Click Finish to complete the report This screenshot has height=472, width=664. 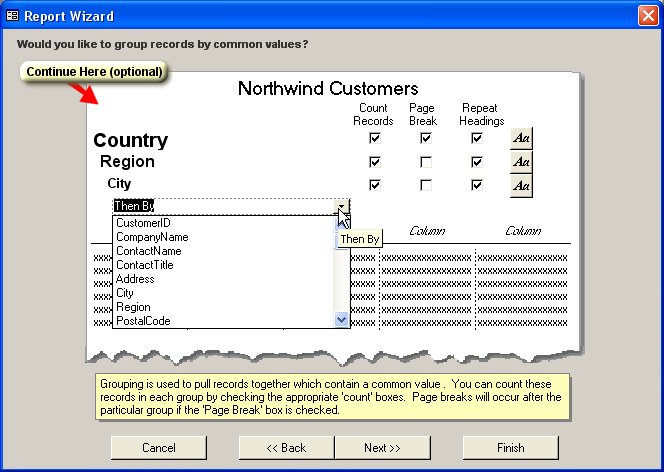(x=511, y=448)
